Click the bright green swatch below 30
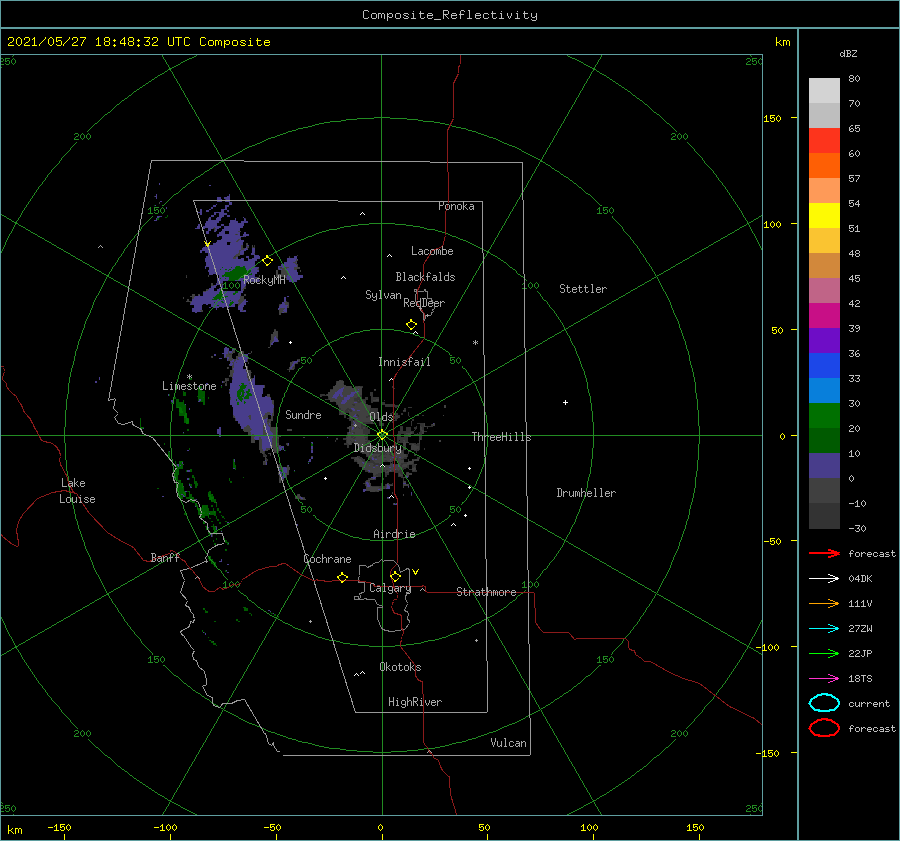900x841 pixels. (x=824, y=416)
